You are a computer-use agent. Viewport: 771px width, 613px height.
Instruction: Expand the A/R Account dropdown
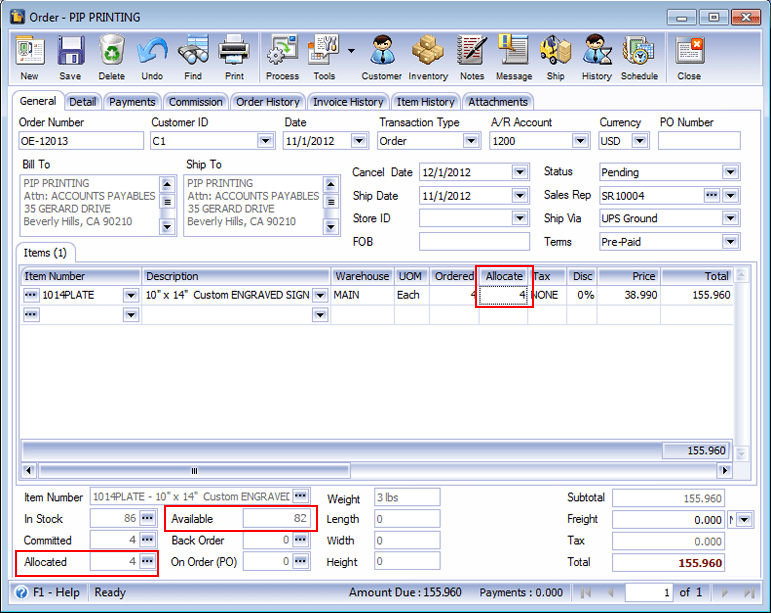tap(580, 141)
